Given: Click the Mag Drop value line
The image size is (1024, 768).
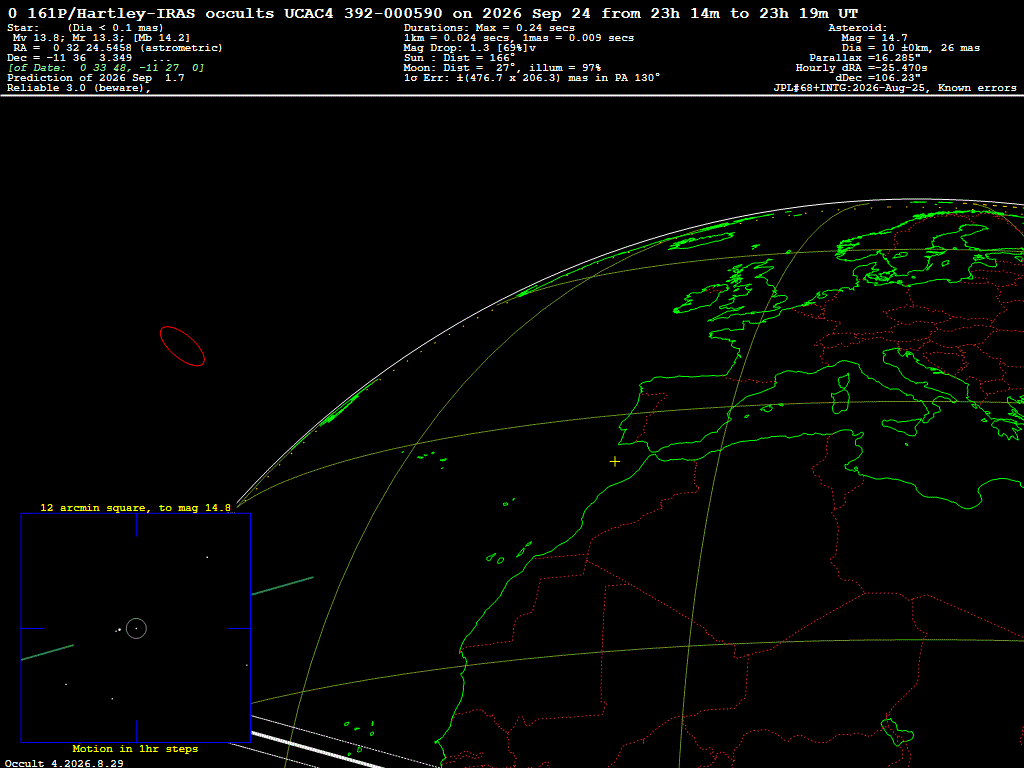Looking at the screenshot, I should (470, 48).
